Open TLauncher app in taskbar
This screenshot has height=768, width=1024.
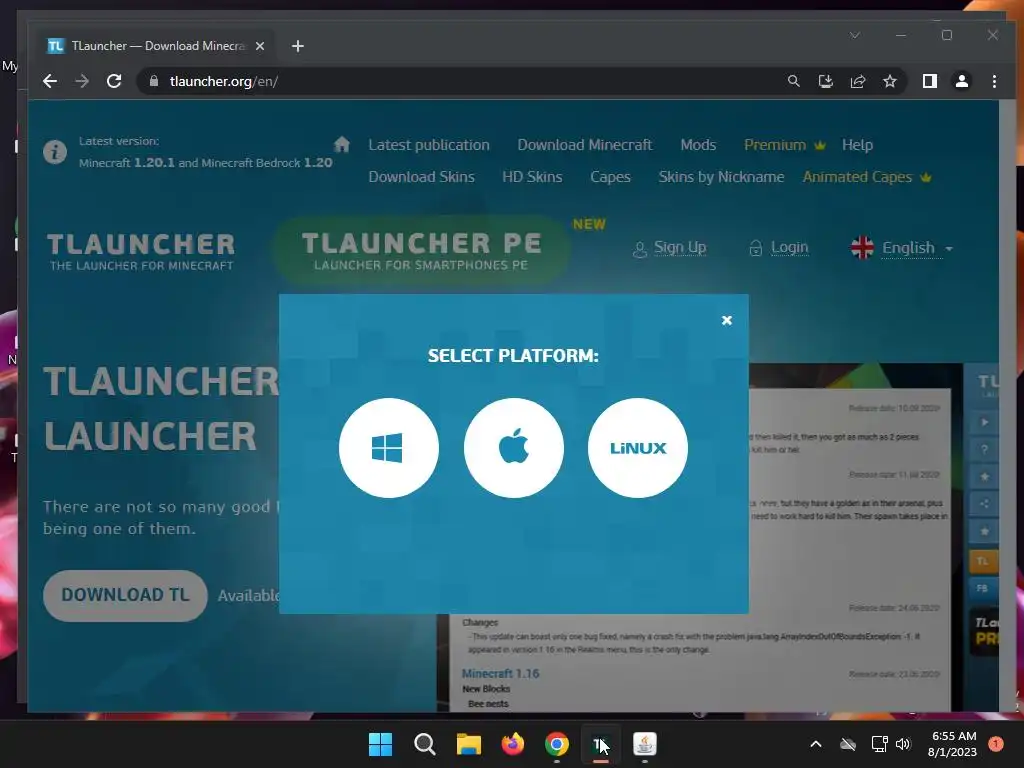[x=601, y=744]
